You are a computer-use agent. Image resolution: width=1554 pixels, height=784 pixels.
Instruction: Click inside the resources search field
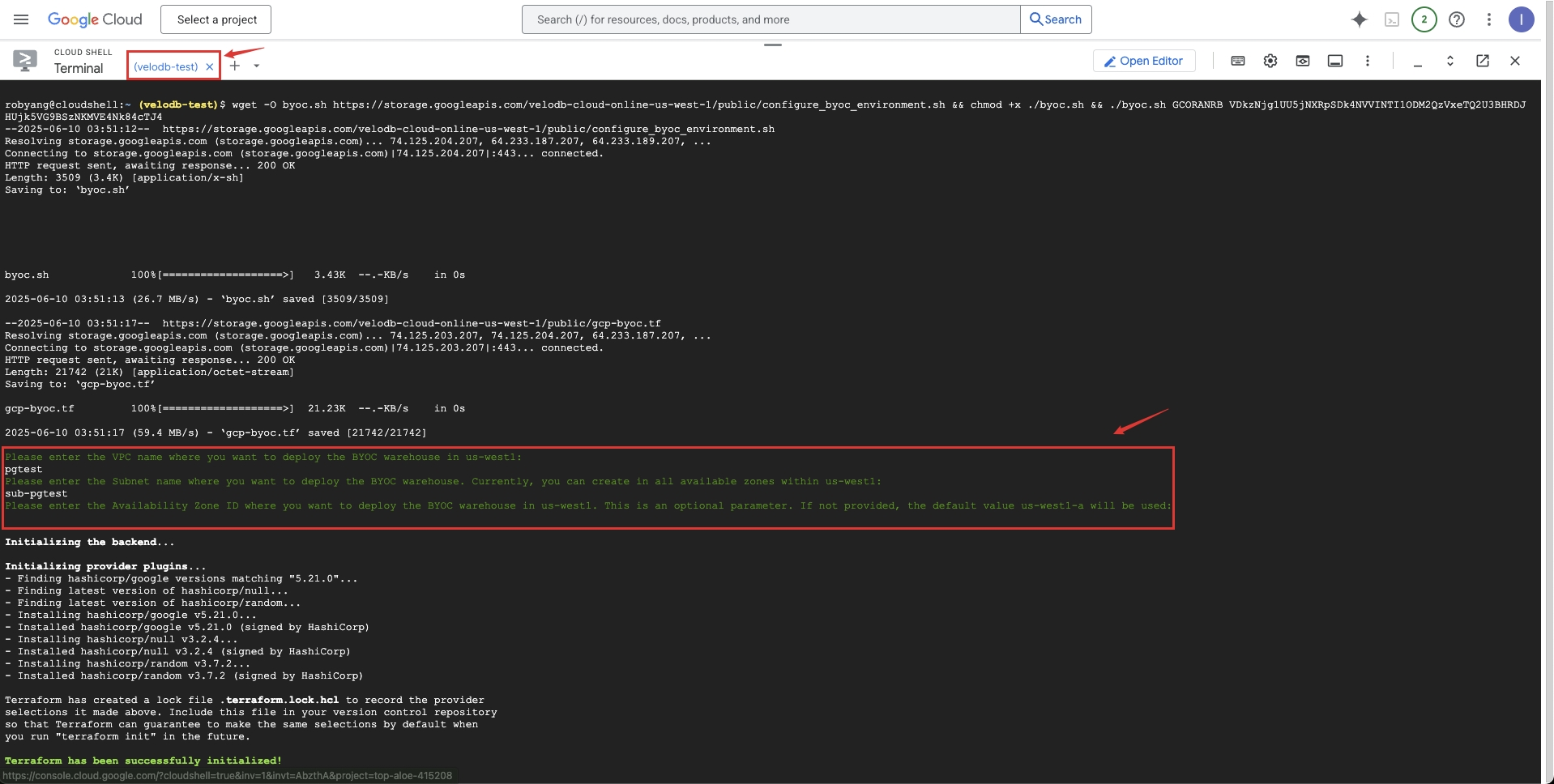click(770, 19)
